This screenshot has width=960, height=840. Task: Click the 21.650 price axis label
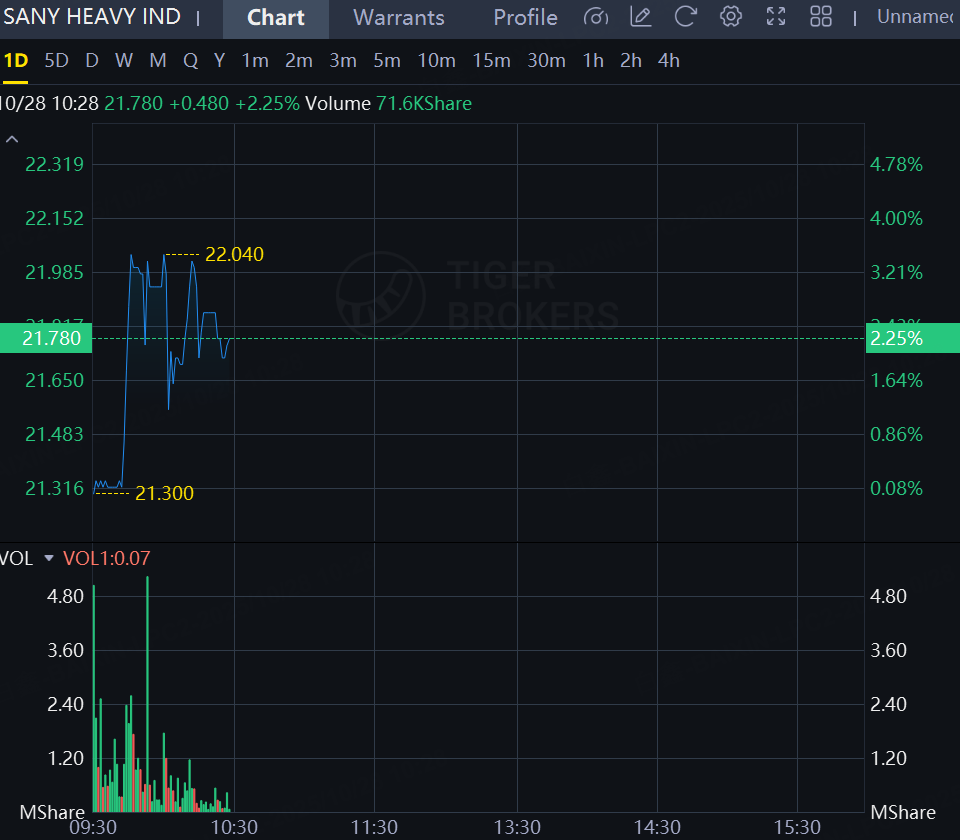54,380
